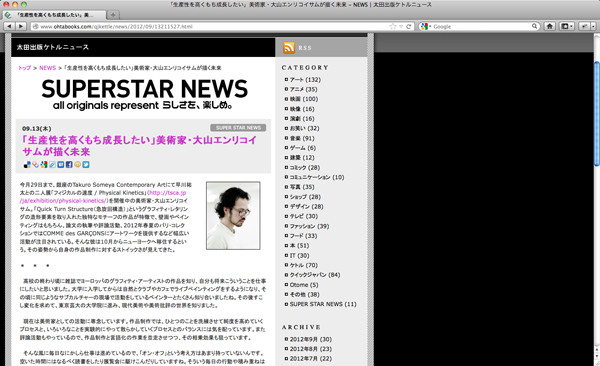Viewport: 600px width, 366px height.
Task: Open category 写真 (35)
Action: tap(302, 187)
